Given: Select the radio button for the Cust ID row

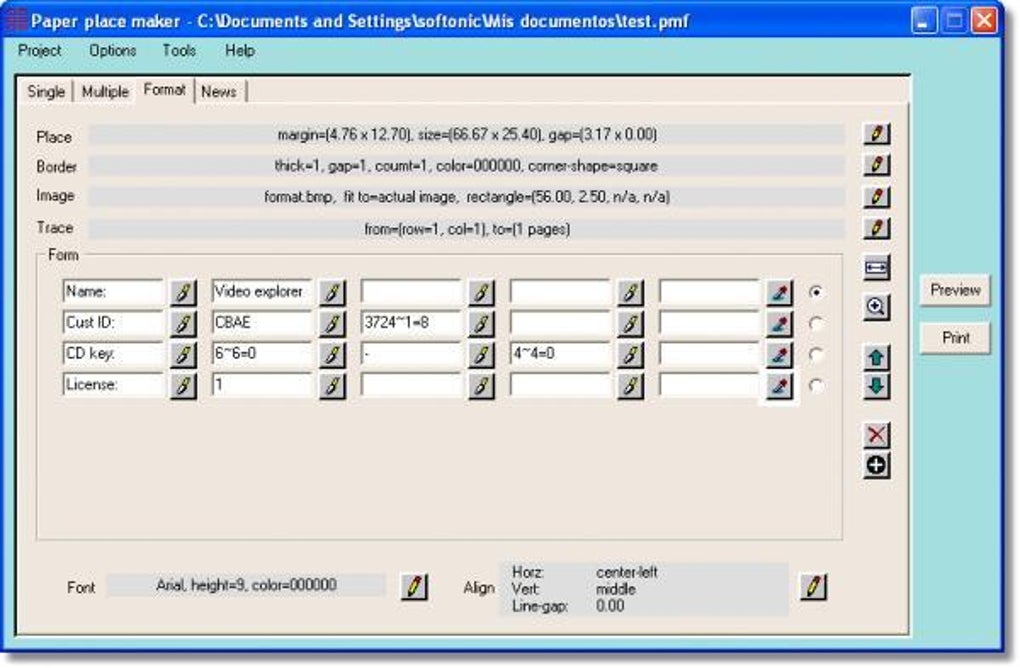Looking at the screenshot, I should point(816,323).
